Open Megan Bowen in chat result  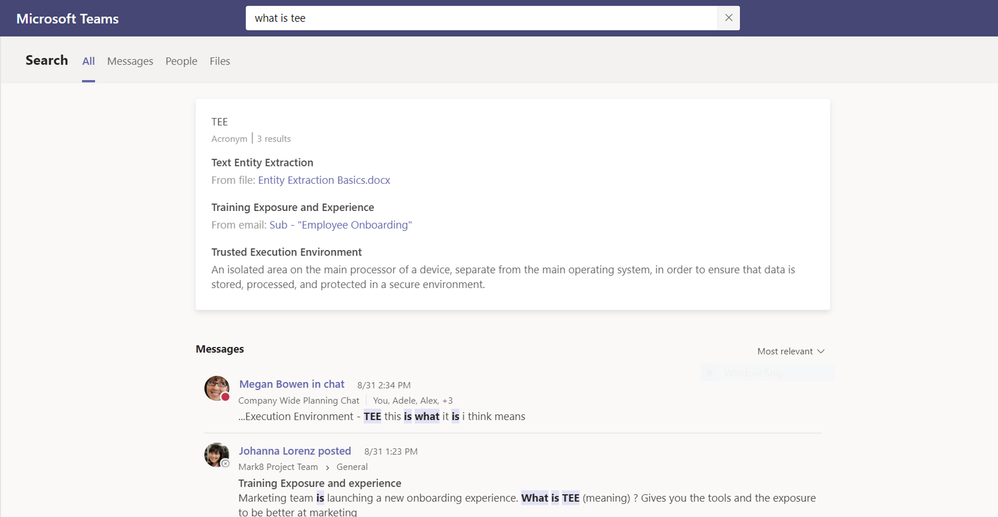point(292,384)
